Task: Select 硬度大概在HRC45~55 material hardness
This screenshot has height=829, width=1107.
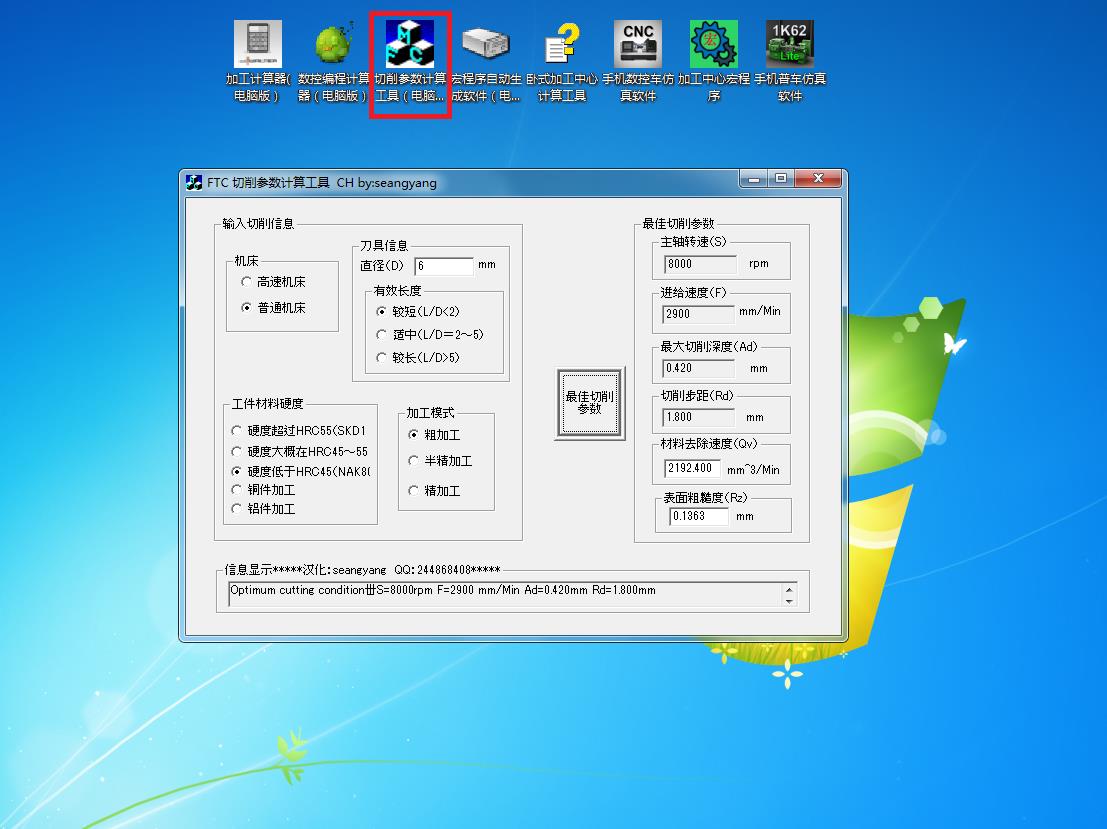Action: (299, 451)
